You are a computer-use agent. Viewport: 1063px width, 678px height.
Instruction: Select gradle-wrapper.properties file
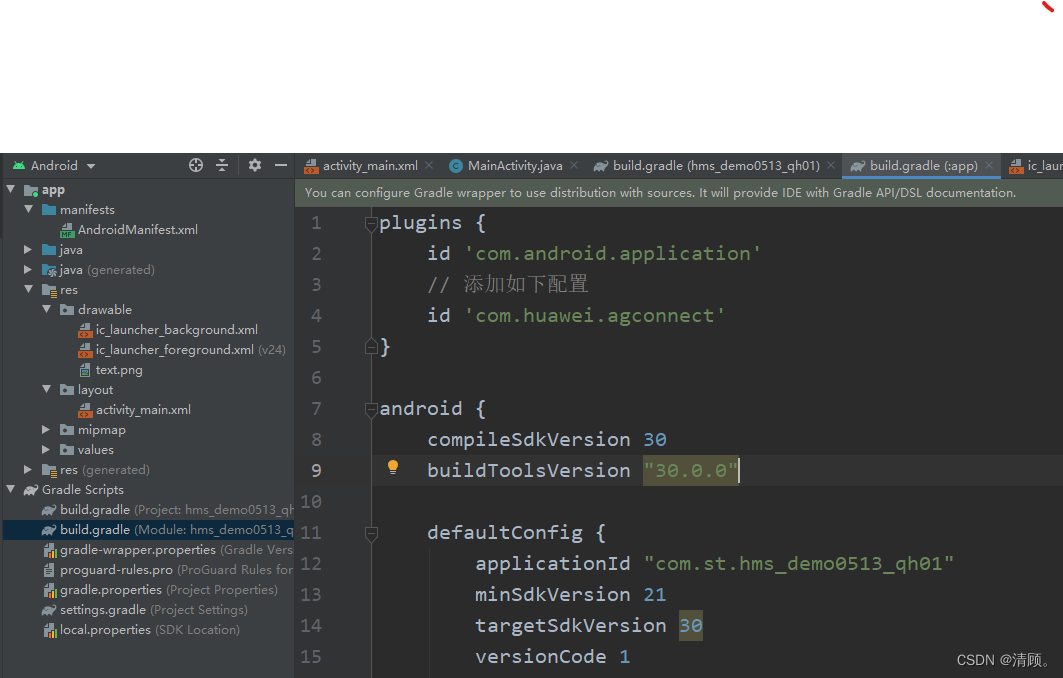point(168,550)
